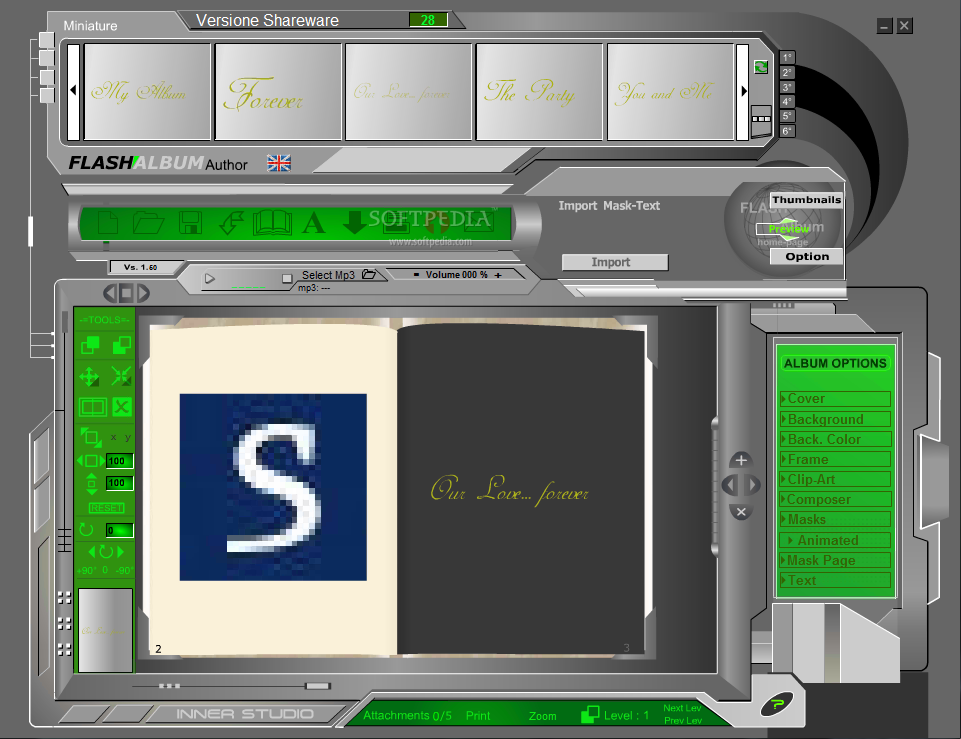This screenshot has height=739, width=961.
Task: Select the Forever thumbnail
Action: (278, 91)
